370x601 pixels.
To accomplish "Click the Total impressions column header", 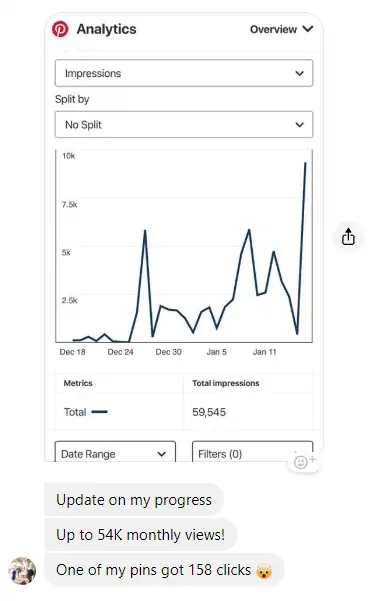I will pyautogui.click(x=225, y=383).
